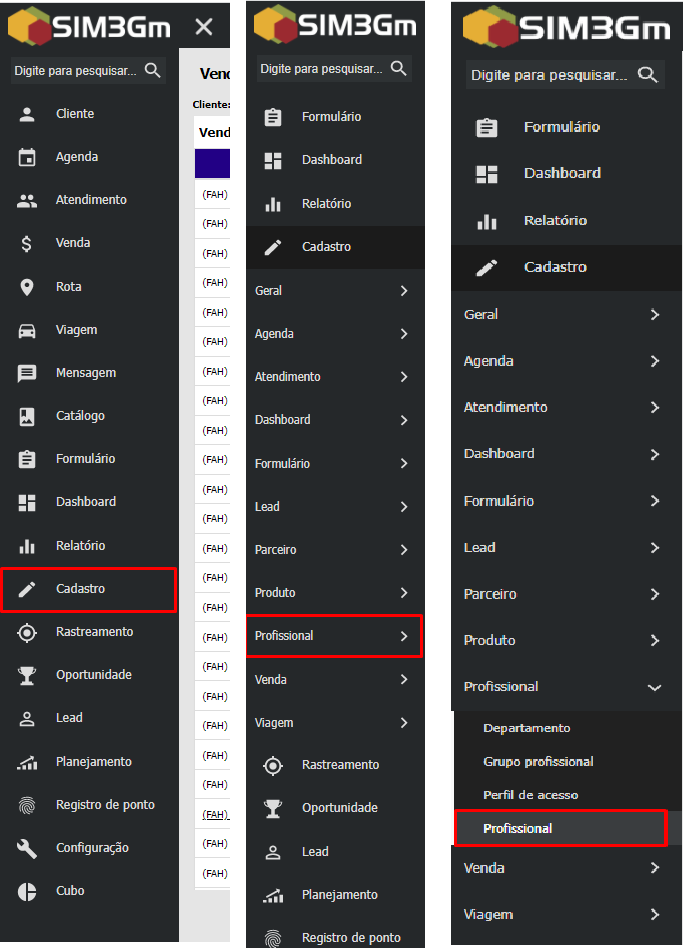689x948 pixels.
Task: Click the Relatório bar chart icon in left sidebar
Action: (x=27, y=546)
